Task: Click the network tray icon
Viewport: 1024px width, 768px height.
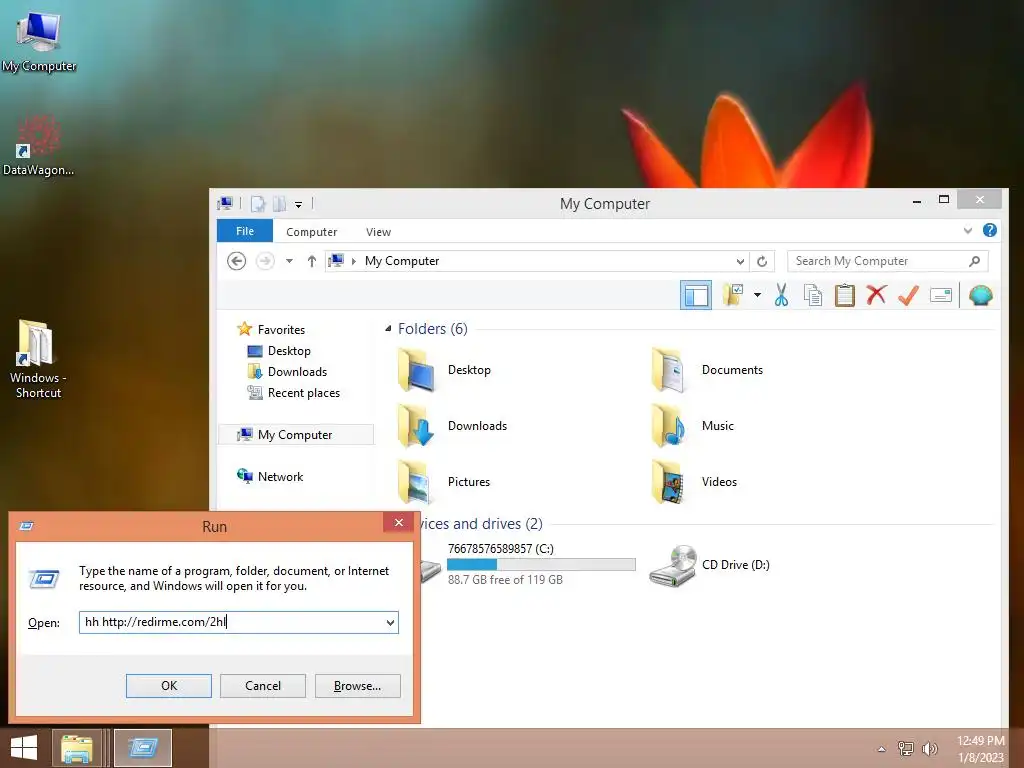Action: (906, 748)
